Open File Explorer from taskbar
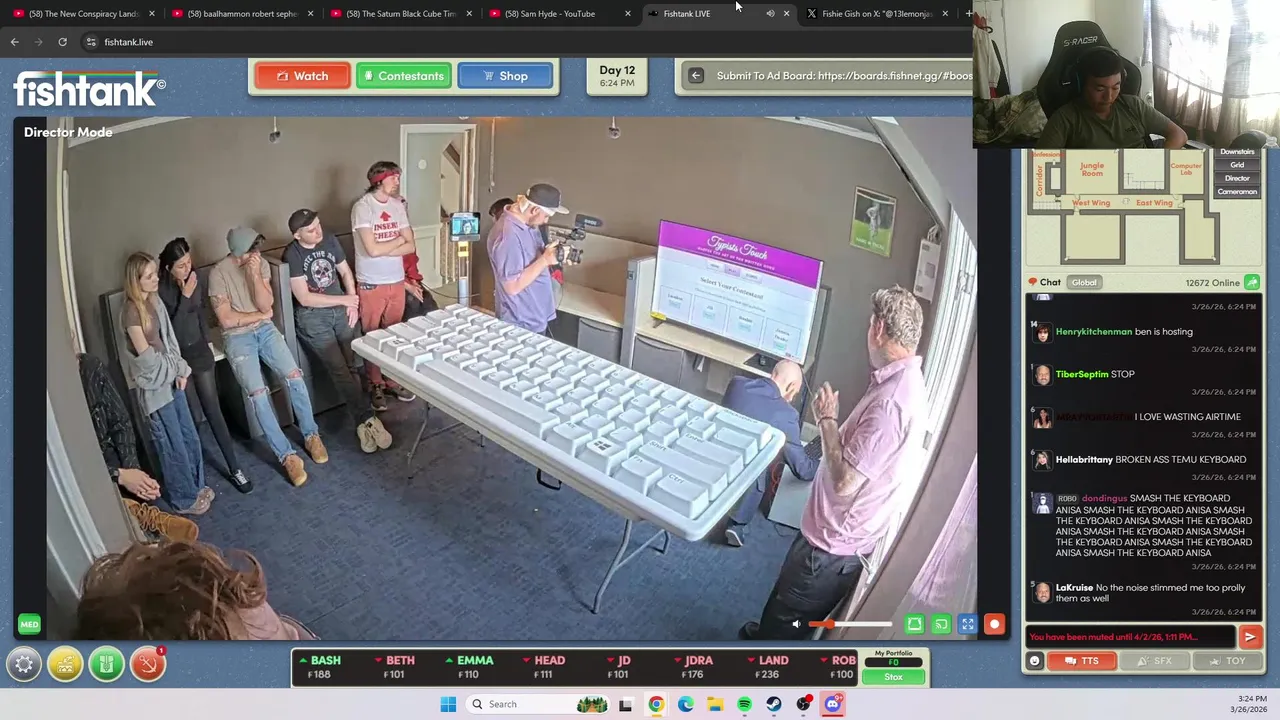1280x720 pixels. (x=715, y=704)
